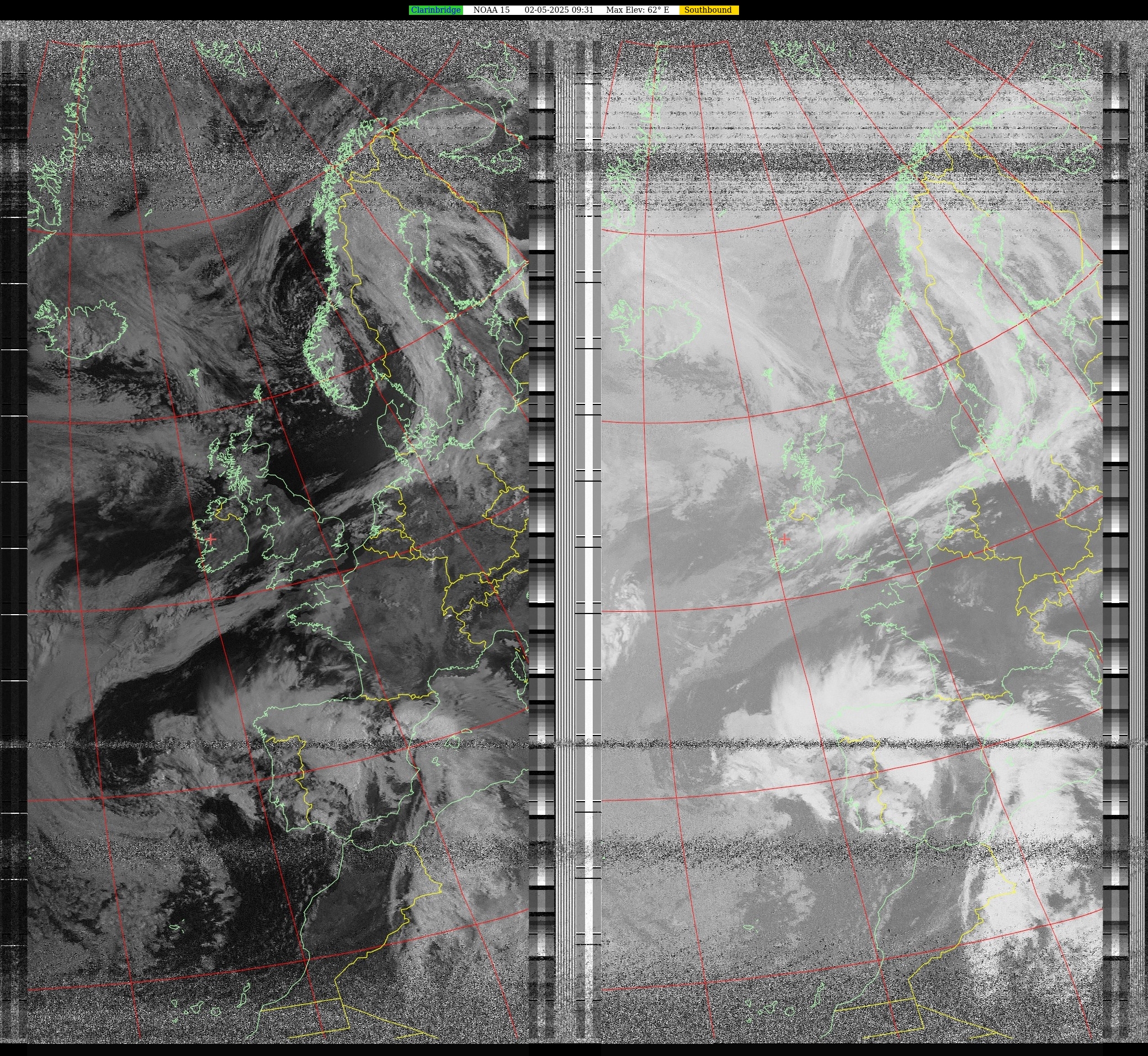The image size is (1148, 1056).
Task: Click the red cross marker on right image
Action: (785, 539)
